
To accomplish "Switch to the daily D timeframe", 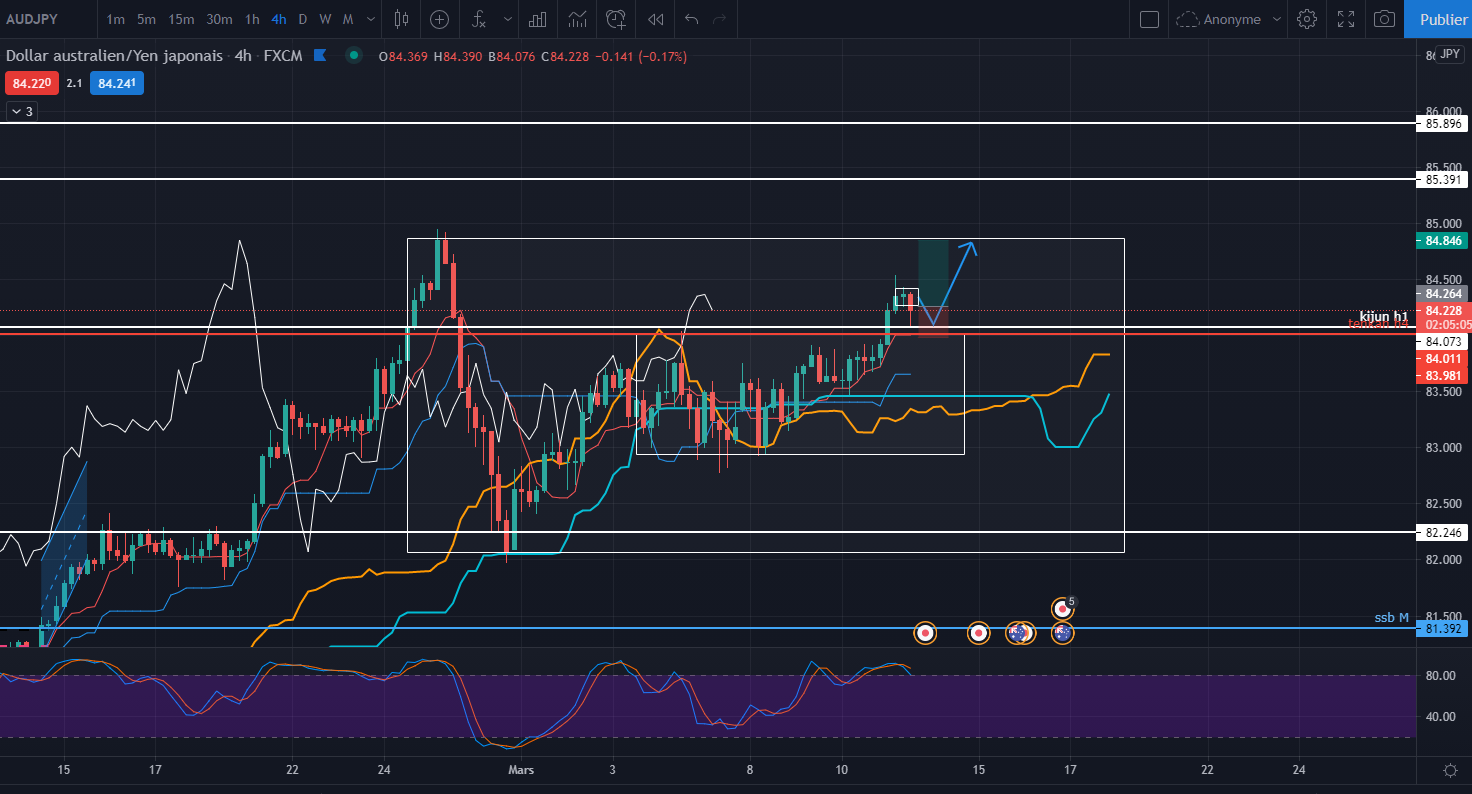I will (x=302, y=19).
